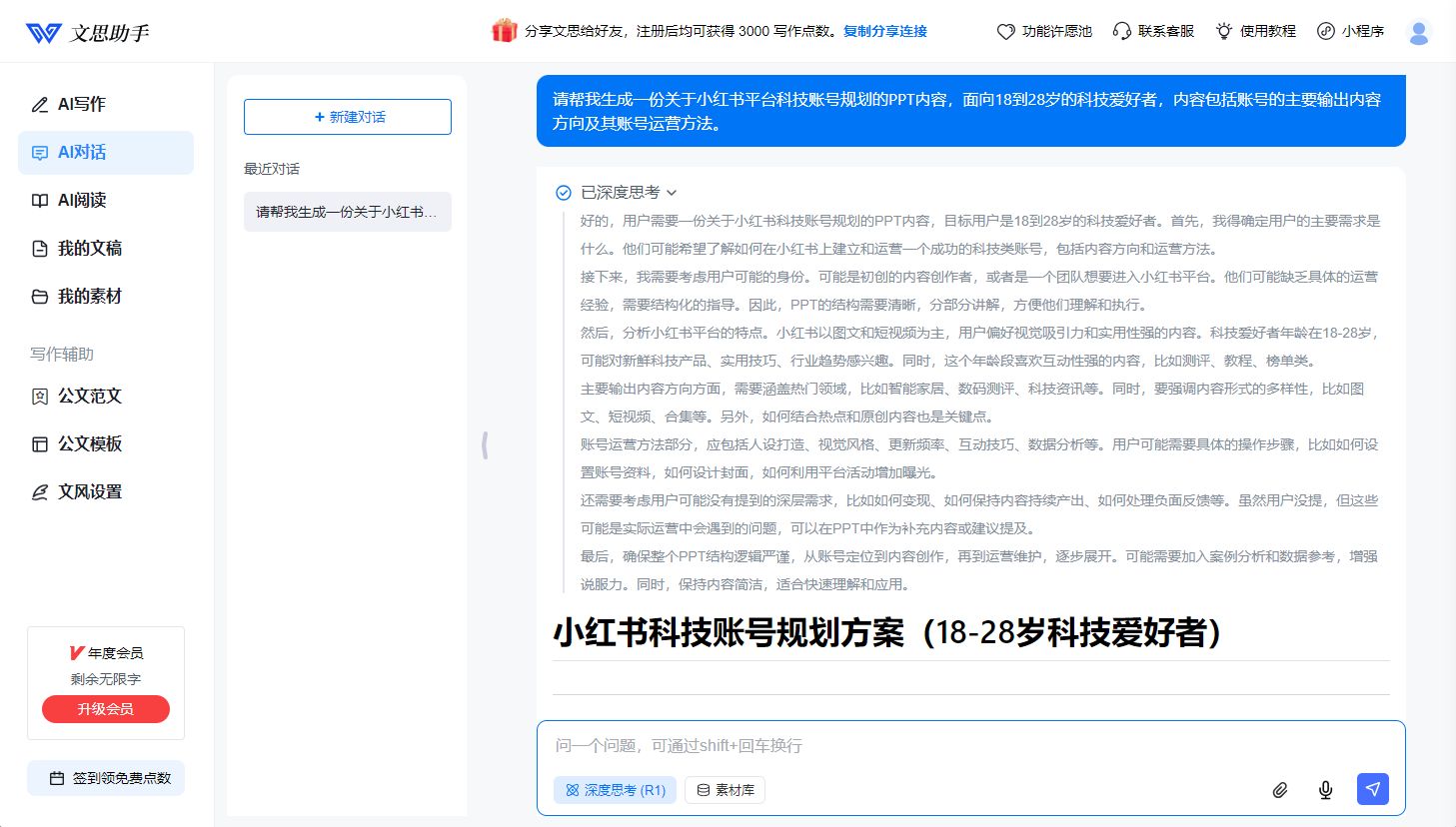Toggle the 素材库 option
Screen dimensions: 1456x827
(726, 790)
